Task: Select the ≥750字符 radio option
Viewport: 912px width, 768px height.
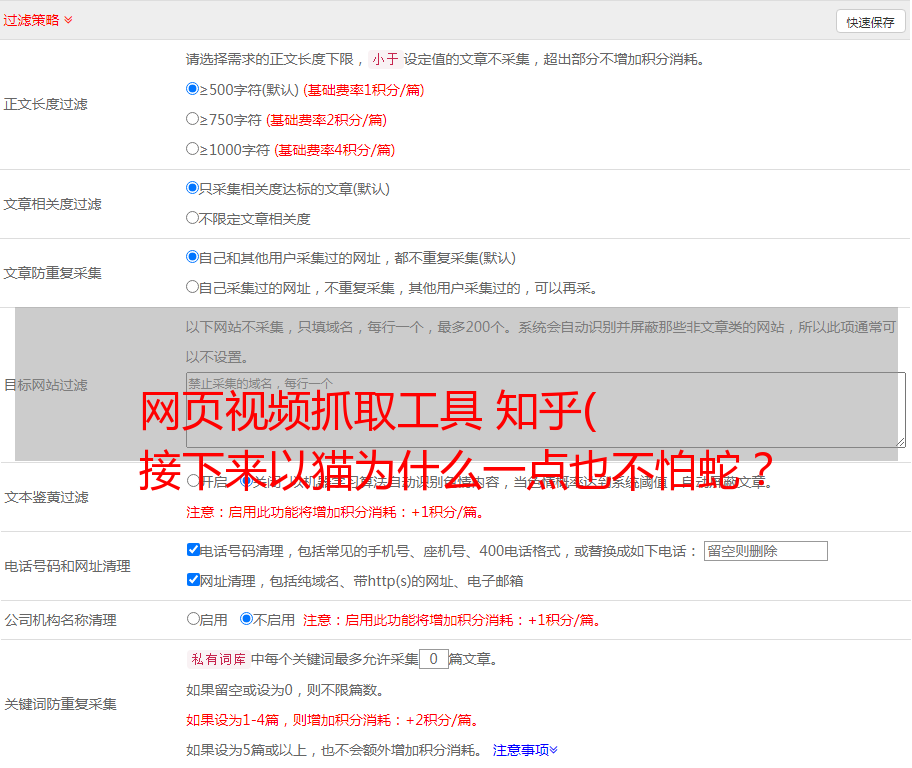Action: [193, 119]
